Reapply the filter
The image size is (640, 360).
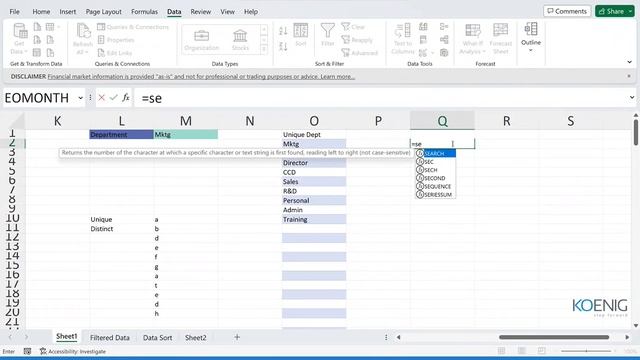coord(357,40)
